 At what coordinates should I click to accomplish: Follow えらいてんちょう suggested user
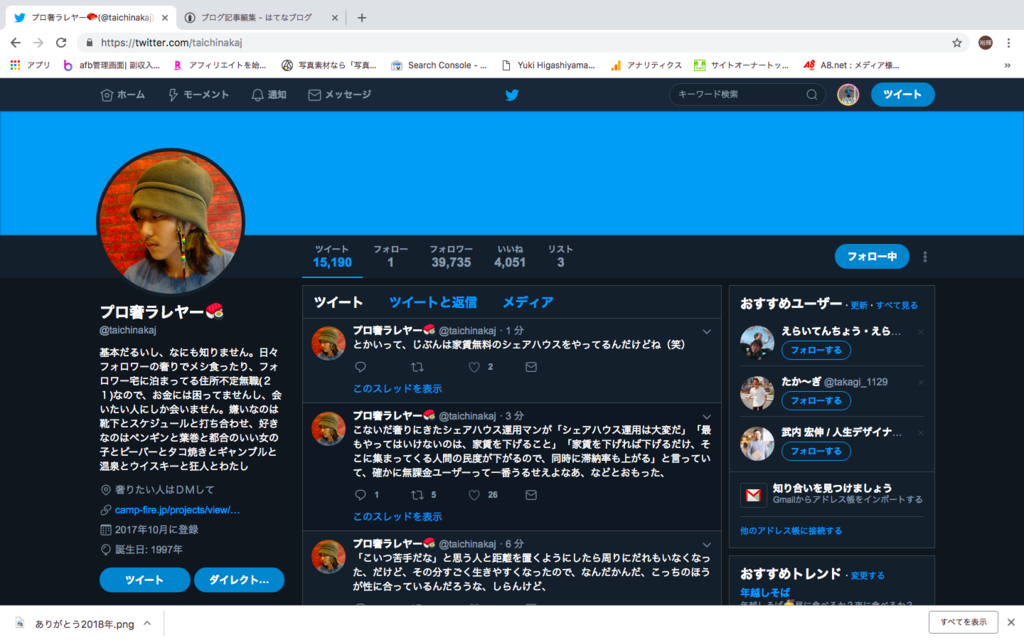coord(816,350)
